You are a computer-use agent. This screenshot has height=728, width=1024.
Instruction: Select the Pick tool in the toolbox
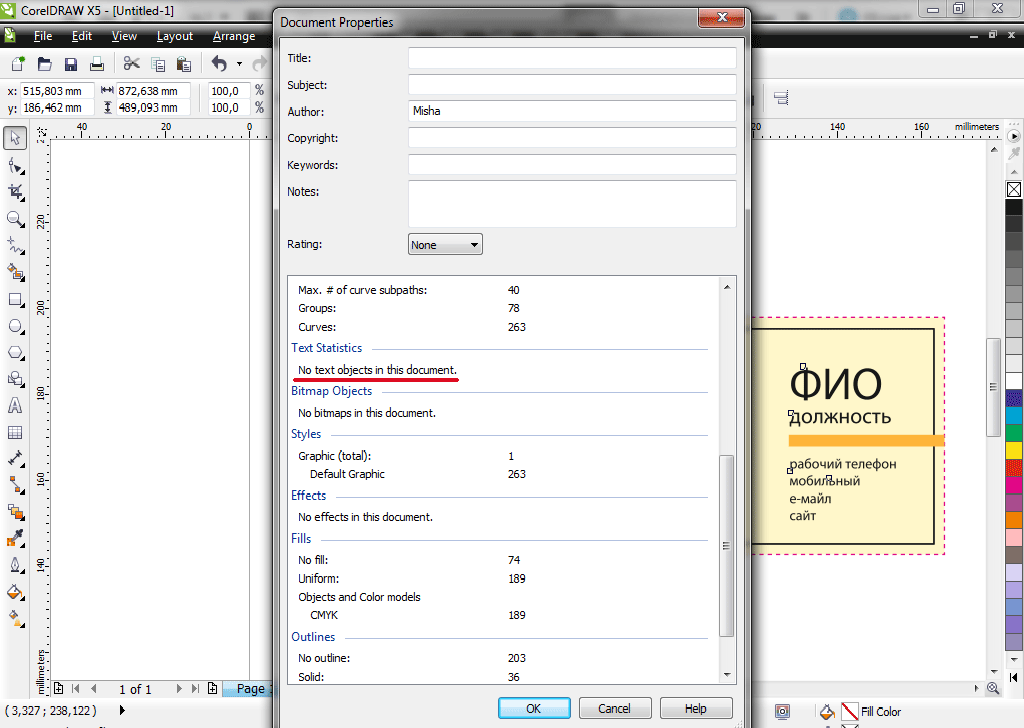point(15,137)
